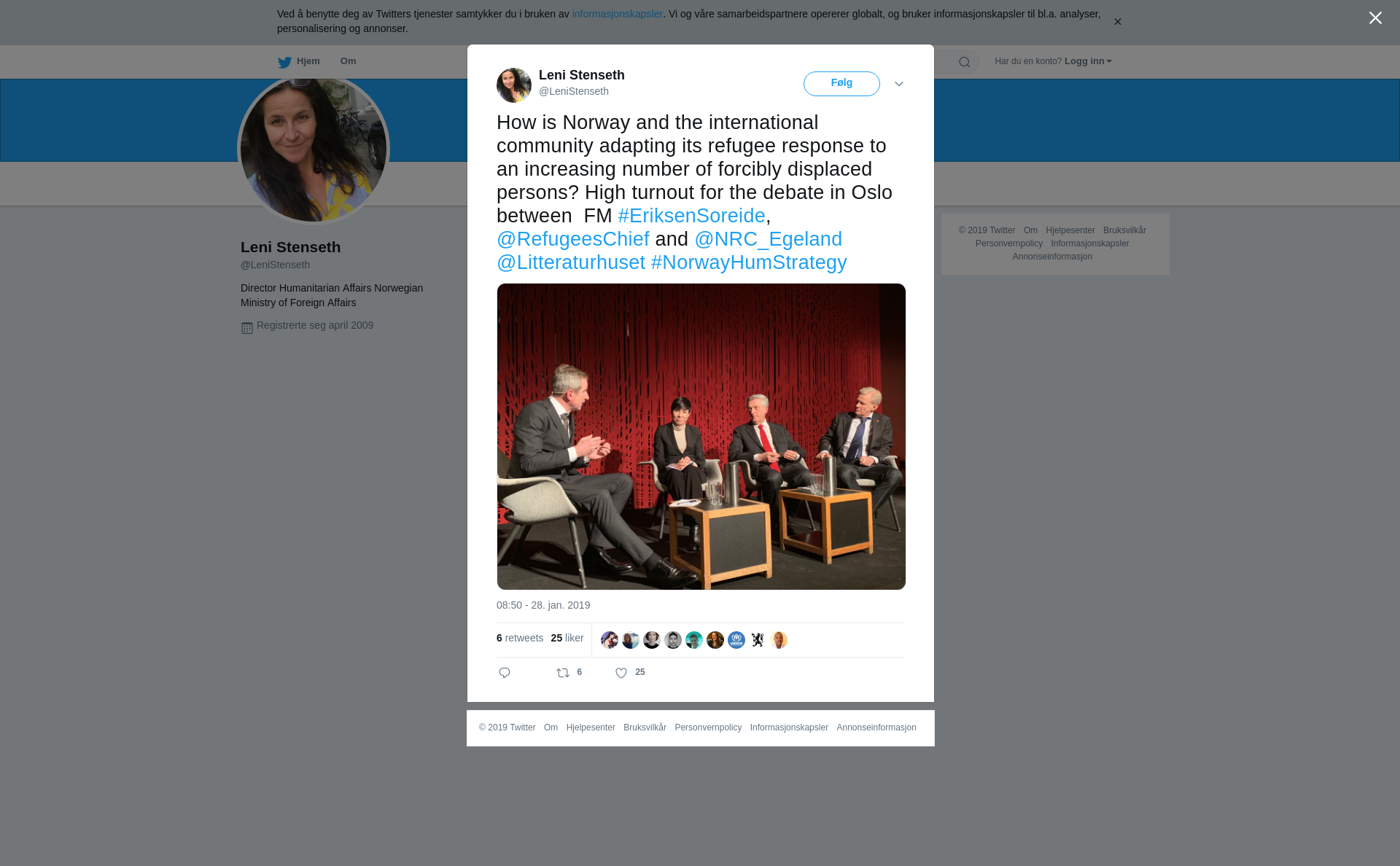The image size is (1400, 866).
Task: Open the informasjonskapsler link in notice
Action: point(617,14)
